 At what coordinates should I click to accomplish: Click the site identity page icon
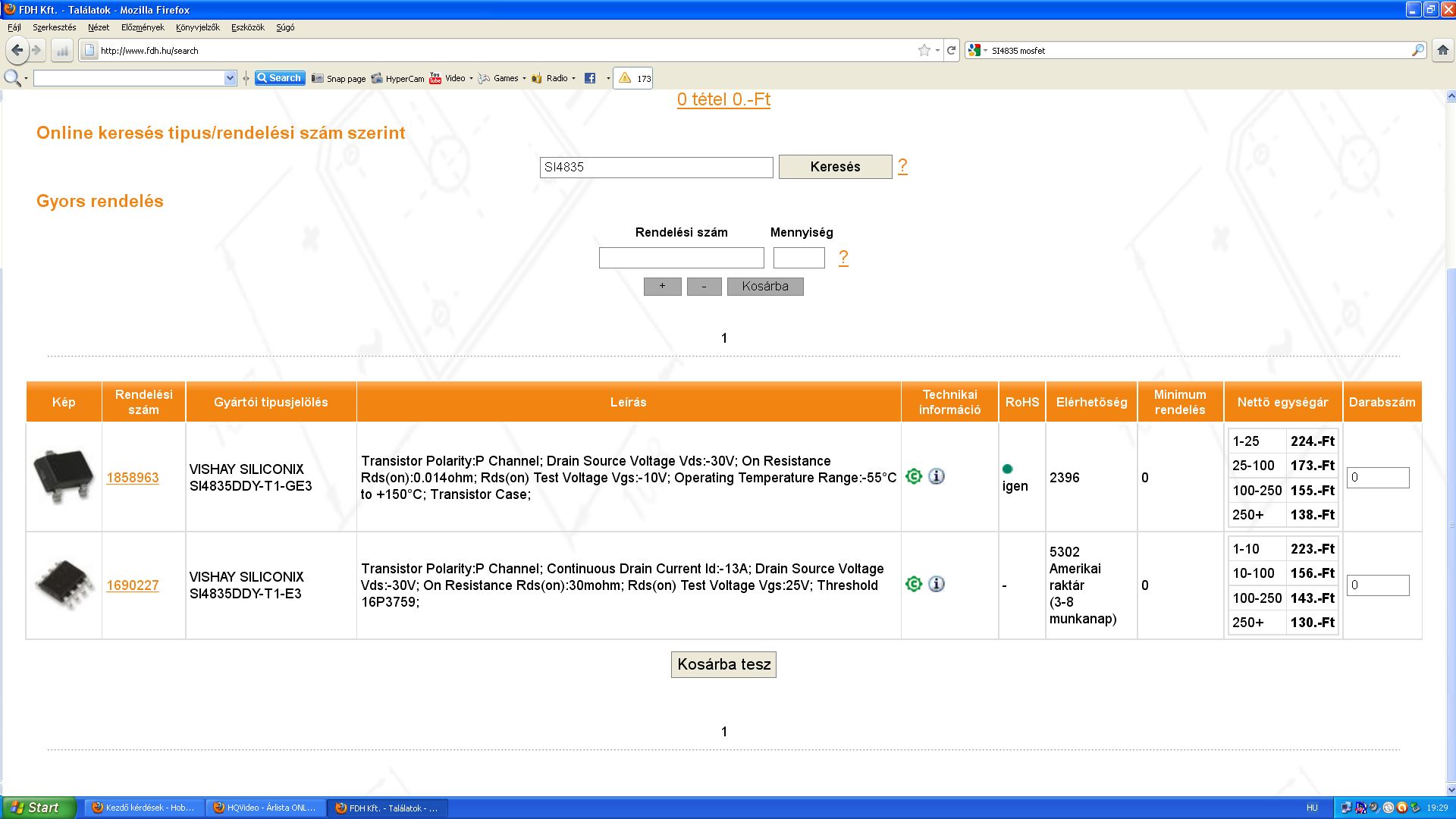pos(89,51)
